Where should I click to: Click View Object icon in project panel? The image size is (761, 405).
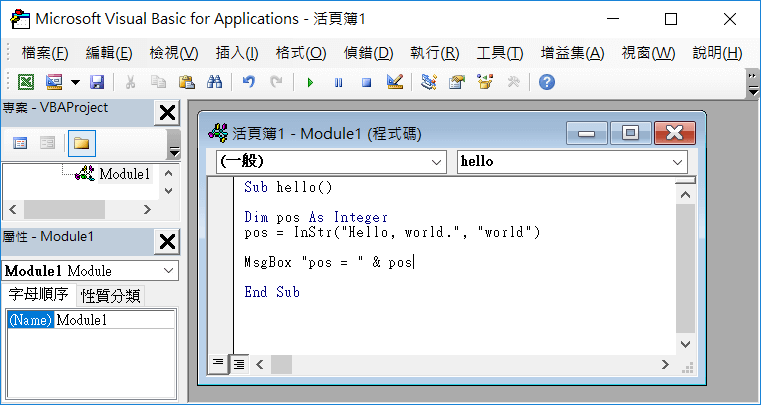pos(48,144)
